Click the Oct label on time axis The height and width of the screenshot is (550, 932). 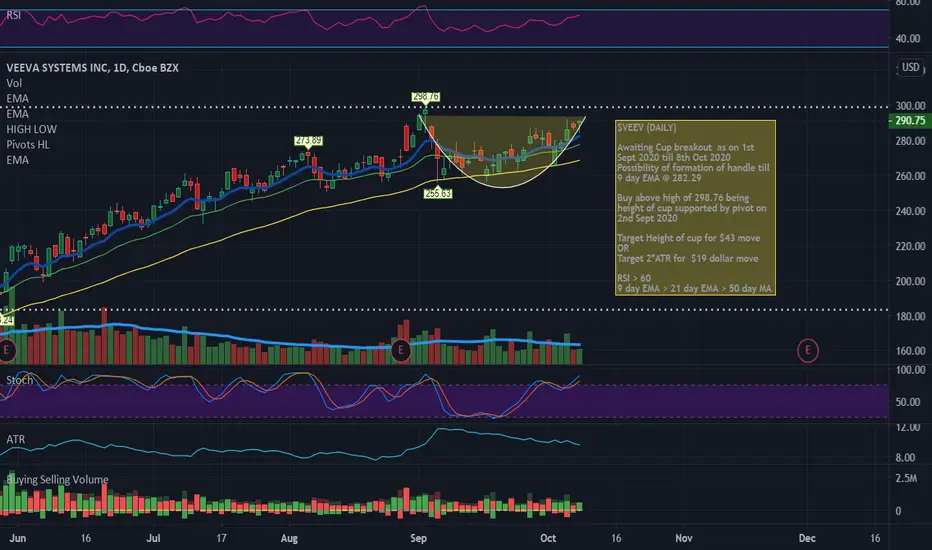click(x=548, y=538)
